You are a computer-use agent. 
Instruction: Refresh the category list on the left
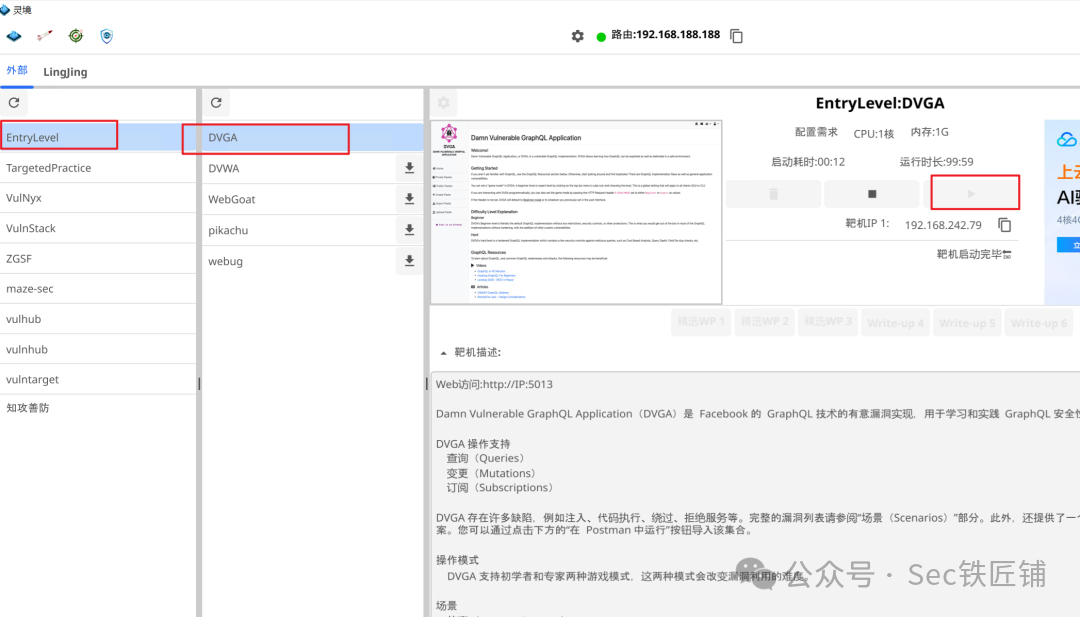14,103
